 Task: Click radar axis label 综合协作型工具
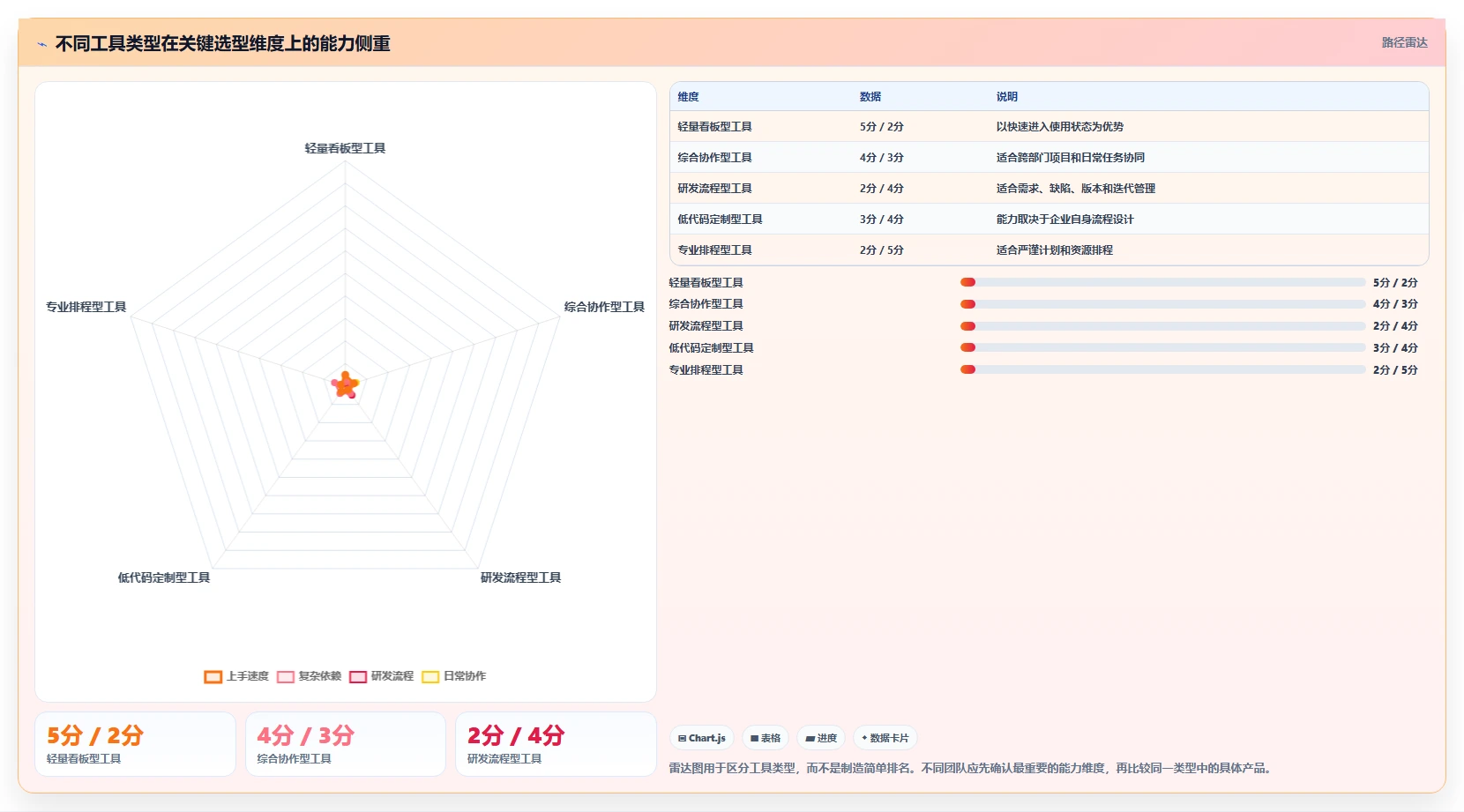pos(604,307)
